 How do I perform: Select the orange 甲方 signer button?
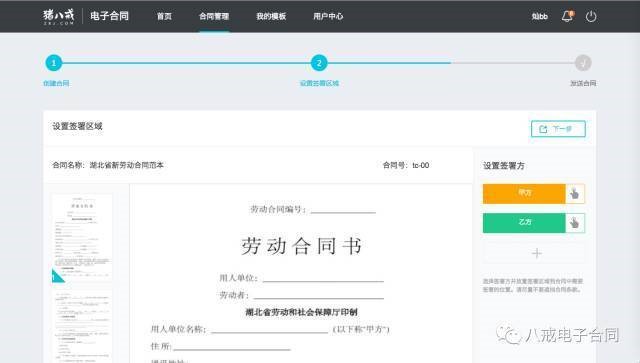(524, 194)
